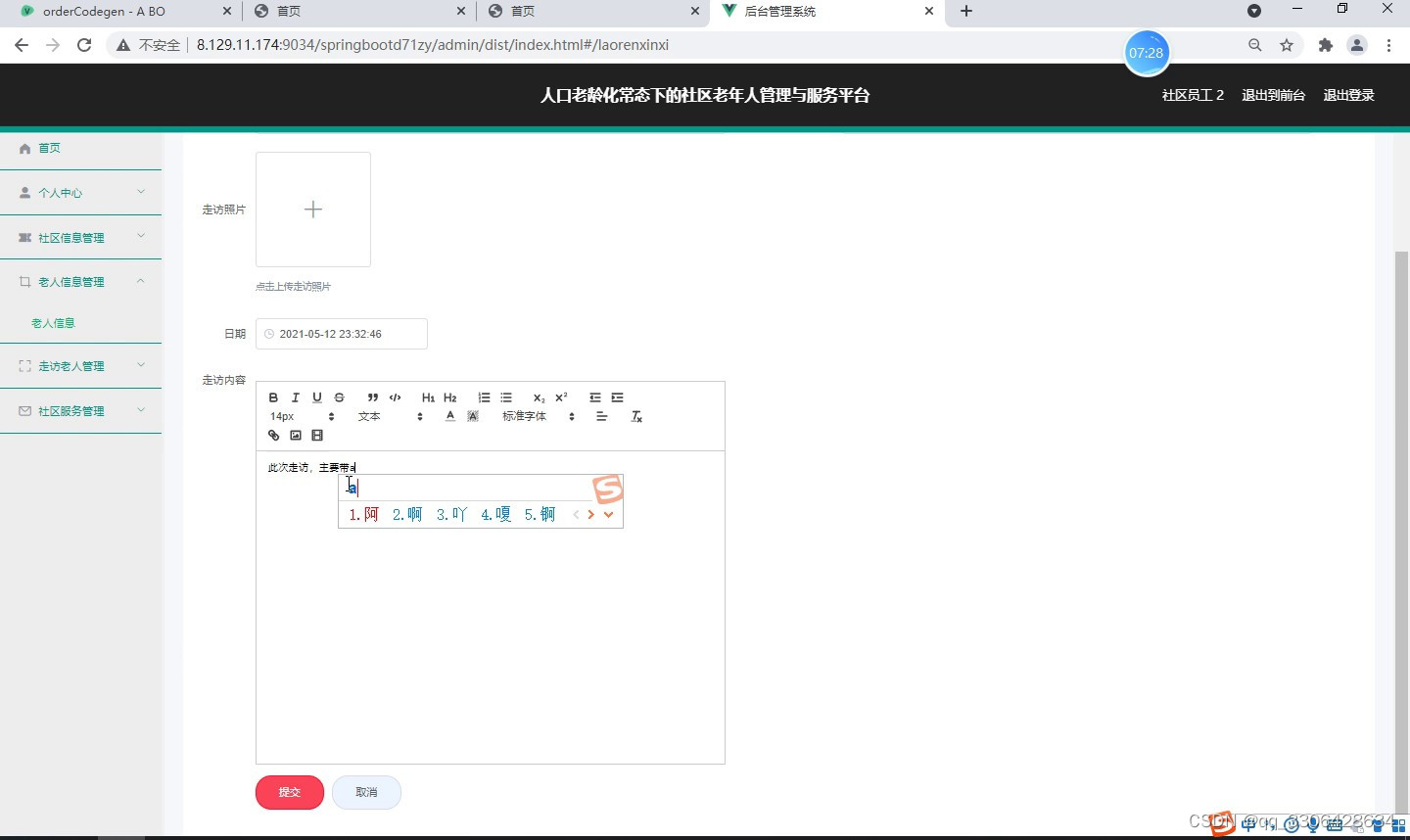Expand the 社区信息管理 menu
1410x840 pixels.
click(81, 238)
